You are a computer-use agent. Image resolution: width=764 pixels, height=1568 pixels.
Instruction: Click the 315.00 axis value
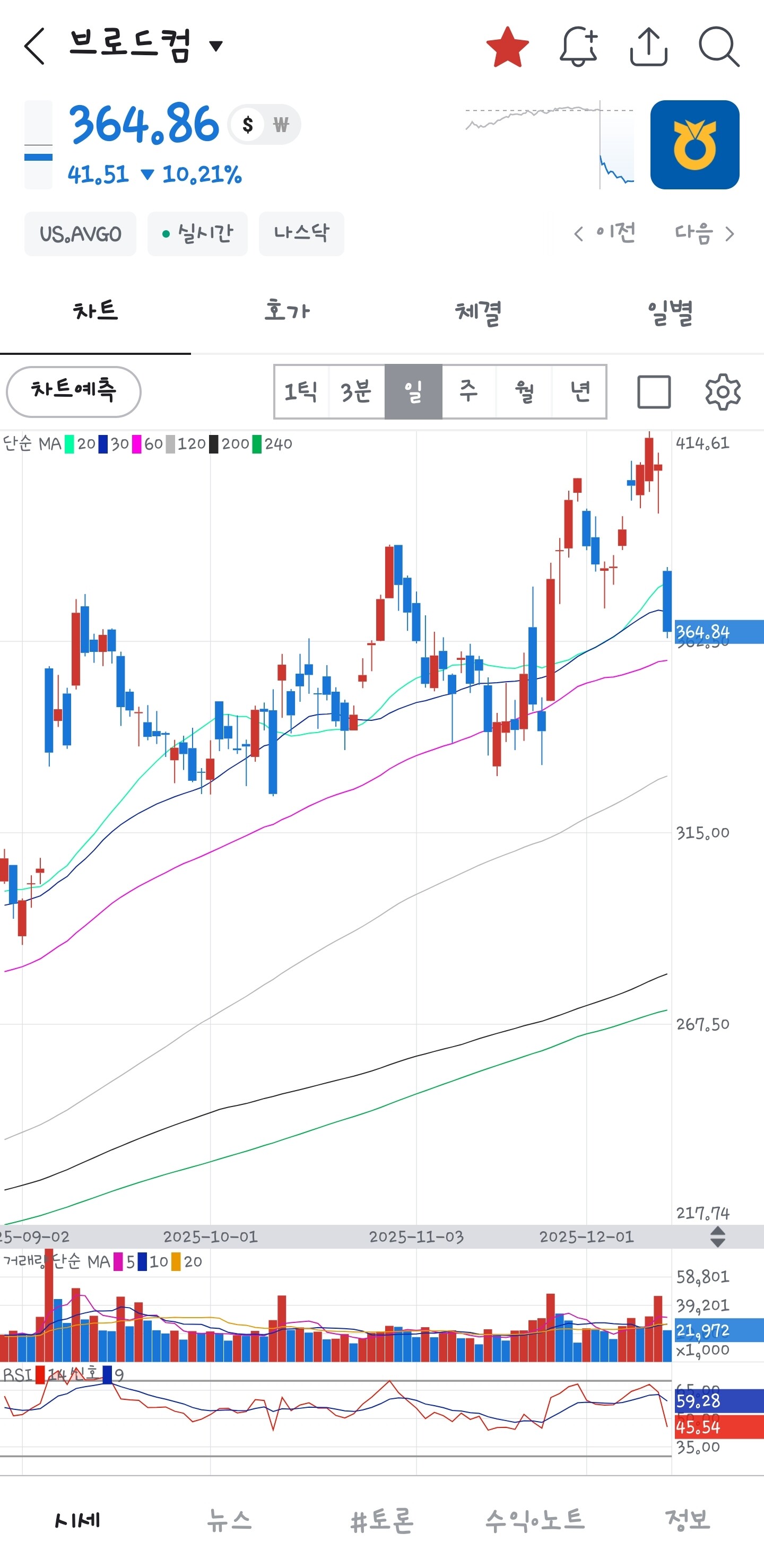point(702,833)
